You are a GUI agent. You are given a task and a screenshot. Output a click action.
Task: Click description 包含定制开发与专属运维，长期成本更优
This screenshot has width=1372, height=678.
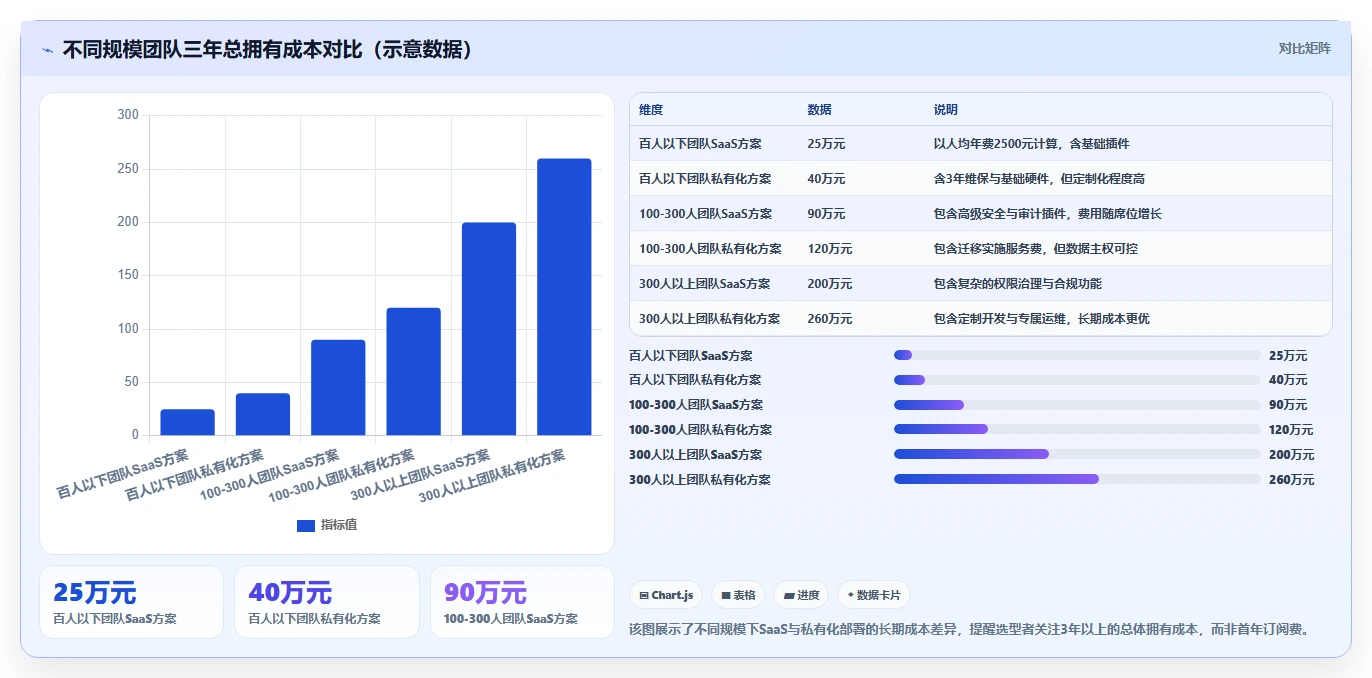tap(1041, 319)
